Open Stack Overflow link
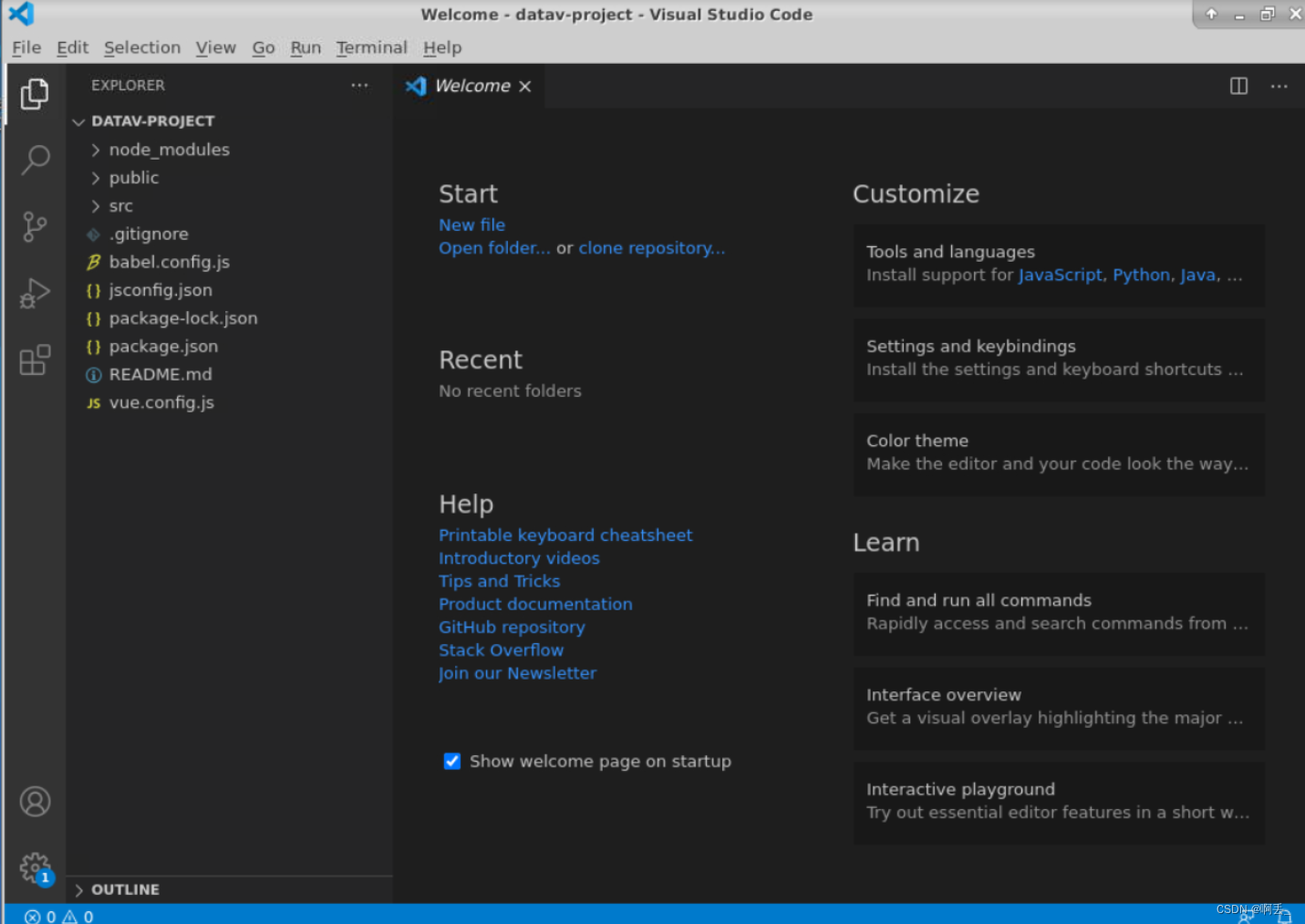 tap(501, 650)
